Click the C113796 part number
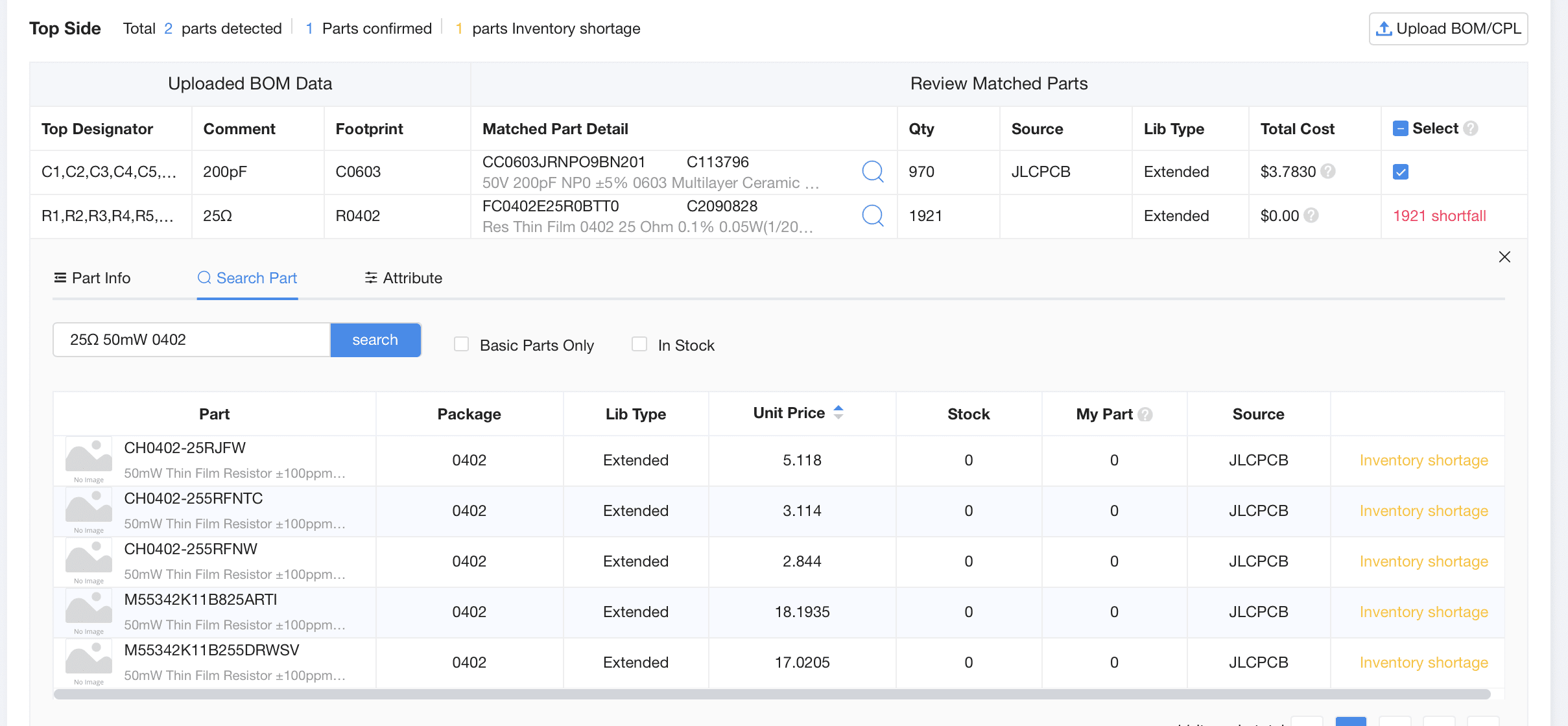 717,162
